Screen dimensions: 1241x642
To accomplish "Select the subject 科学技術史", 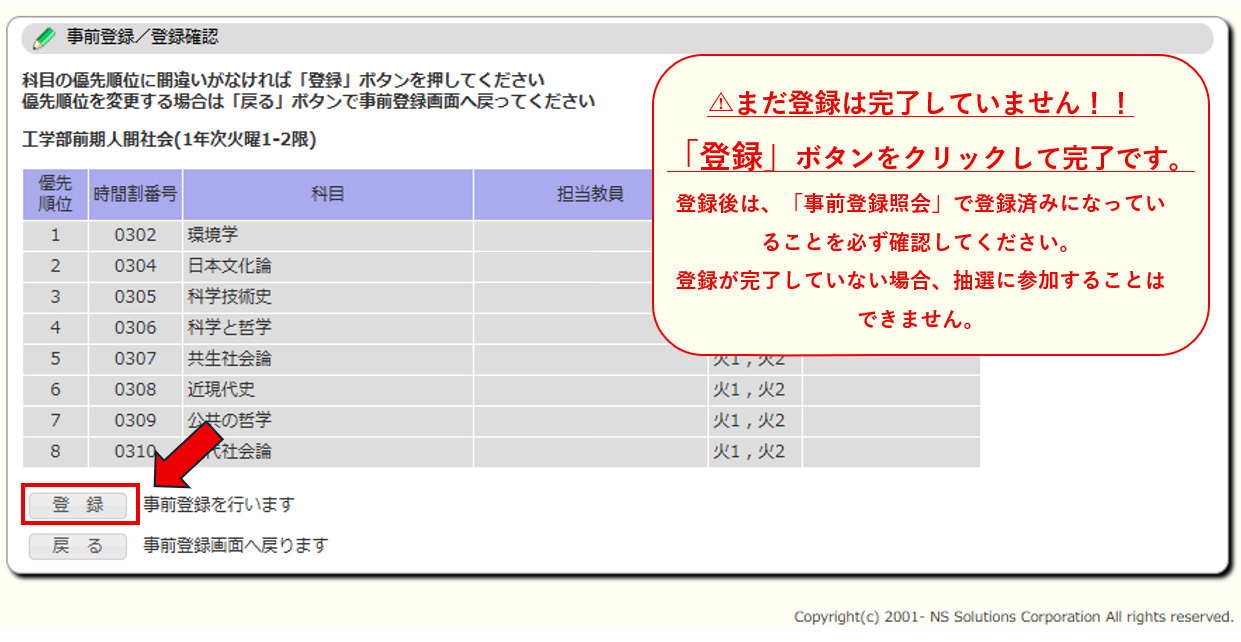I will pos(229,297).
